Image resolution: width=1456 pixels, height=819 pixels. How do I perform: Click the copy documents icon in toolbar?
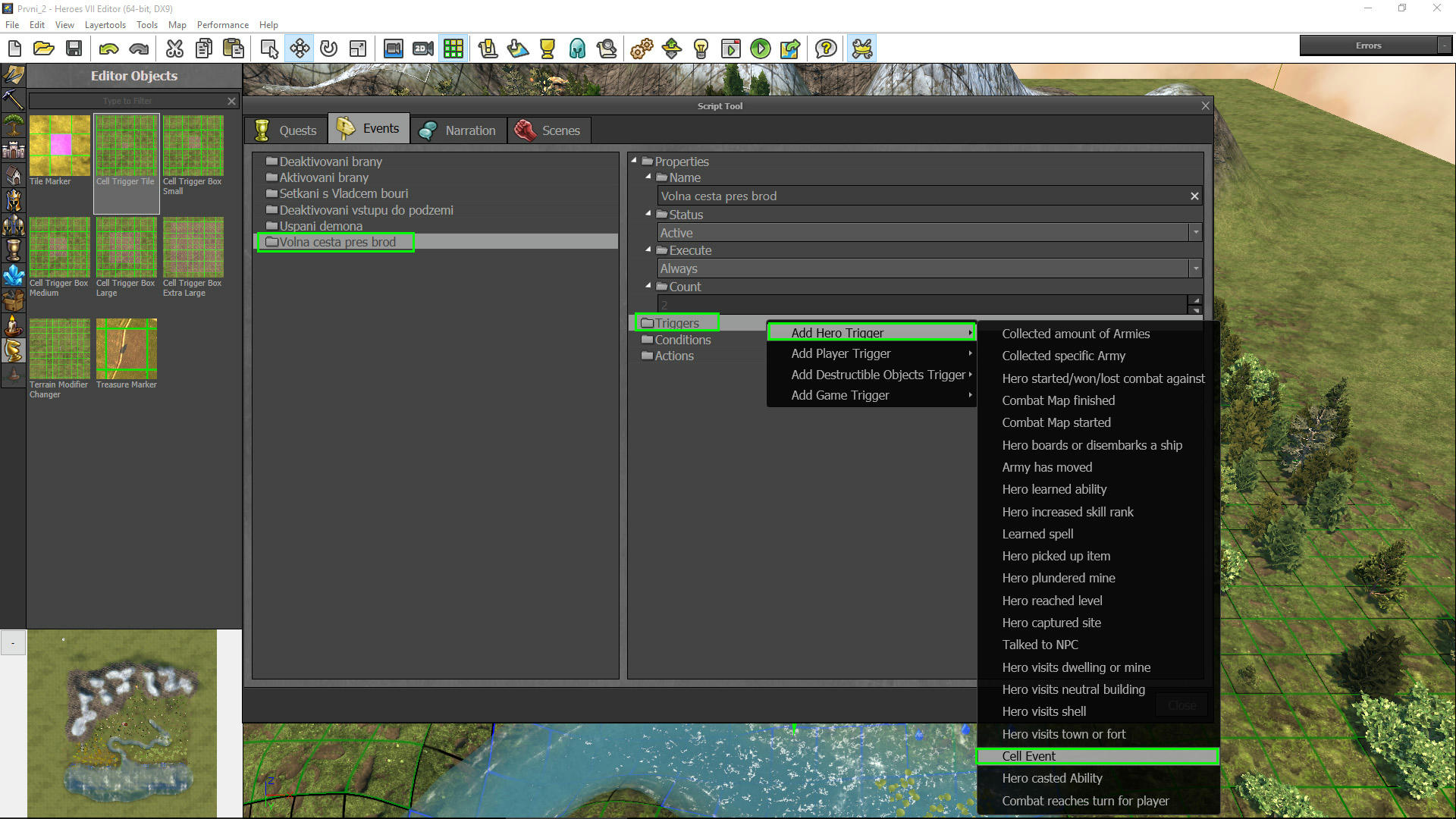coord(204,49)
